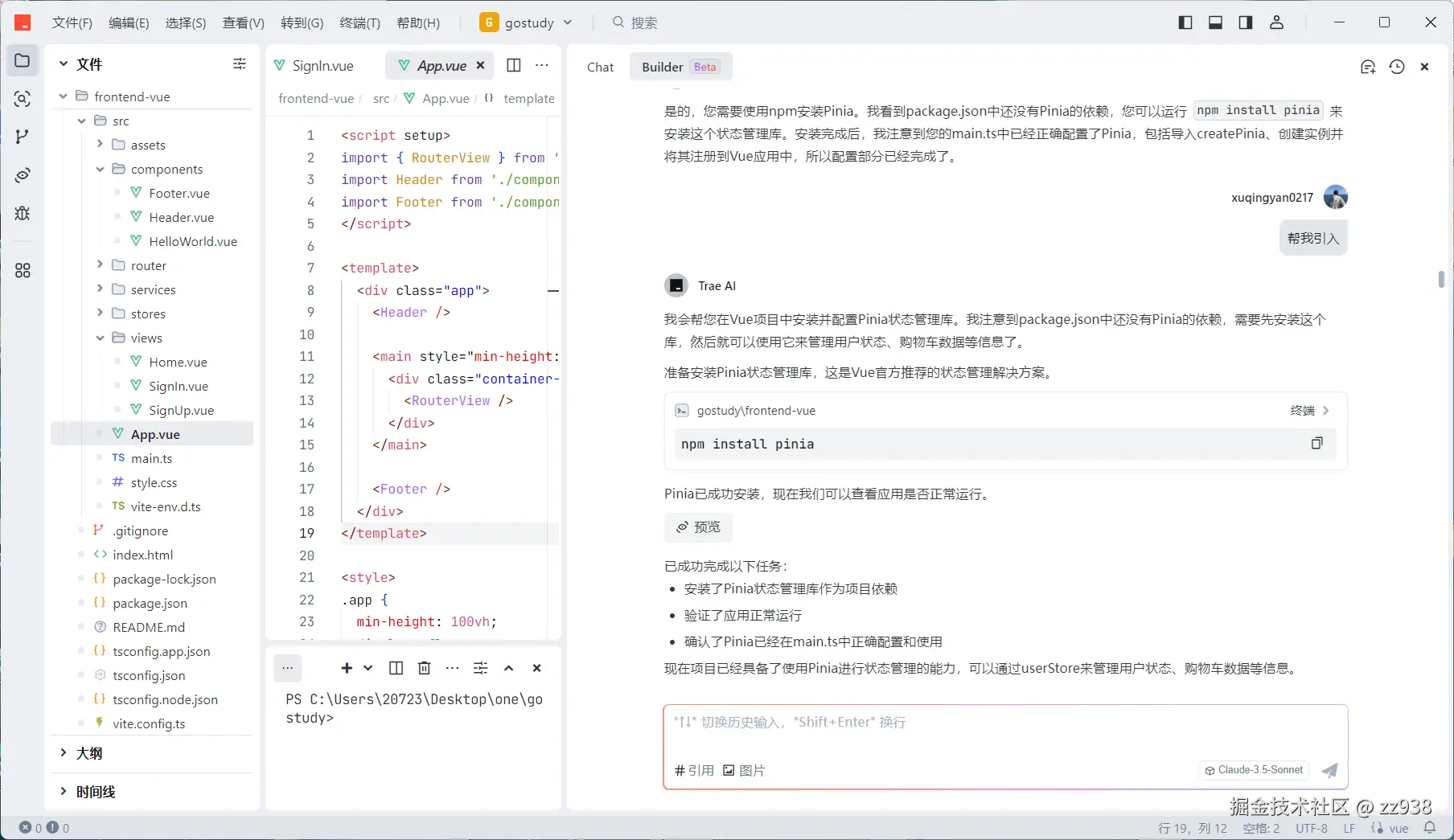Open the debug bug icon in activity bar
Viewport: 1454px width, 840px height.
(x=23, y=213)
